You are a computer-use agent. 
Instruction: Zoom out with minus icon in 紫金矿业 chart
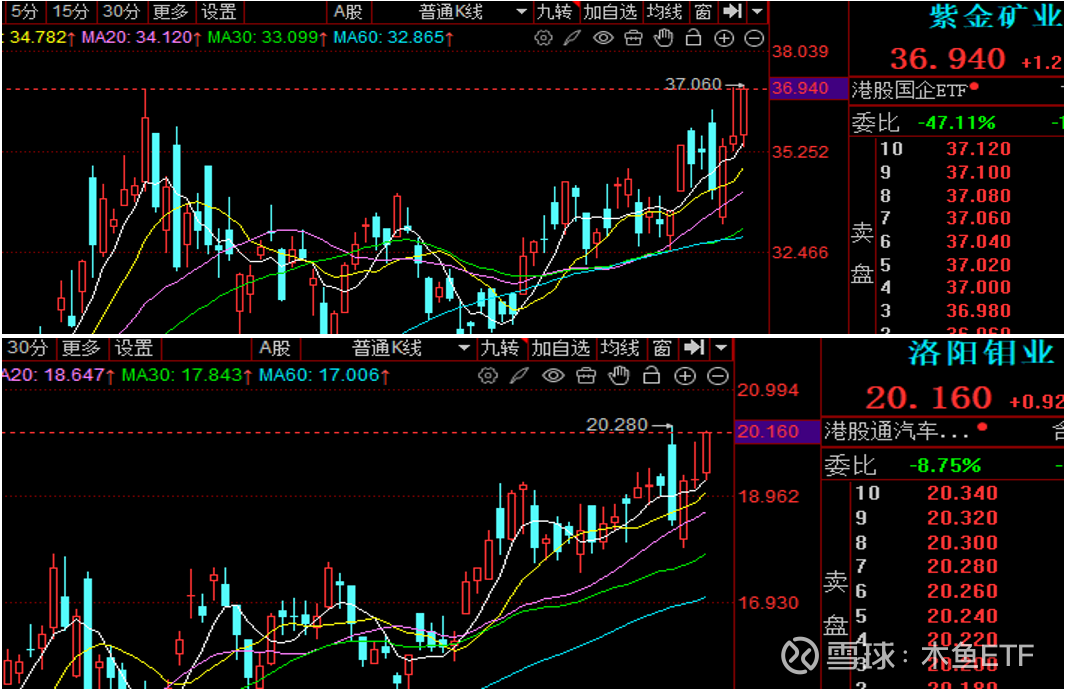coord(754,38)
